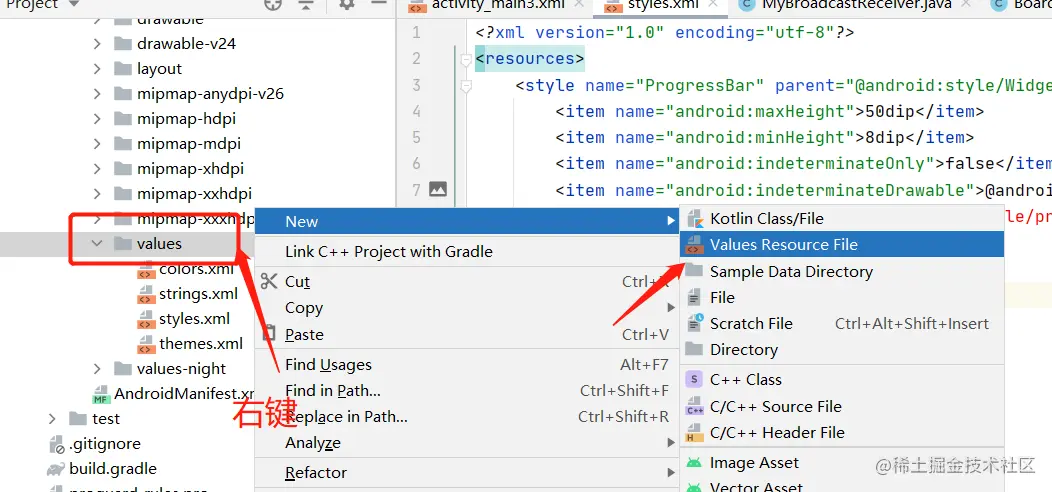The height and width of the screenshot is (492, 1052).
Task: Hide the Project tool window
Action: click(378, 3)
